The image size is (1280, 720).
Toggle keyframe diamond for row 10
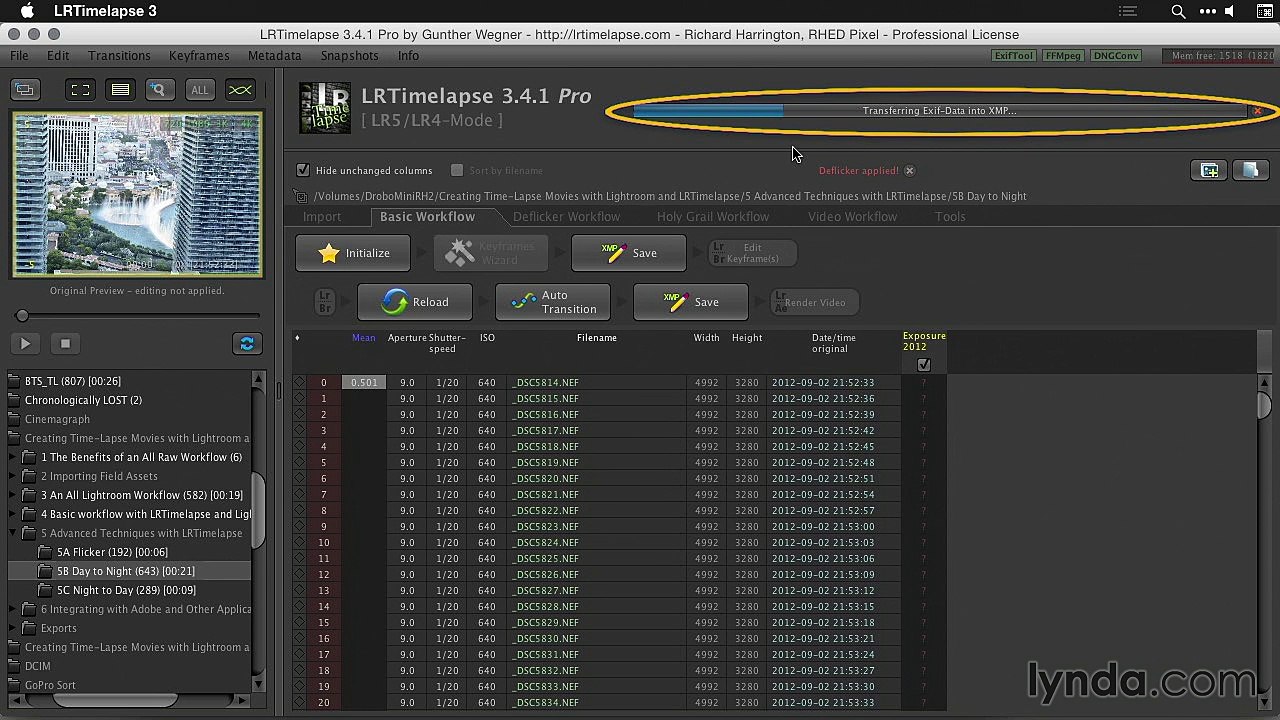click(299, 543)
